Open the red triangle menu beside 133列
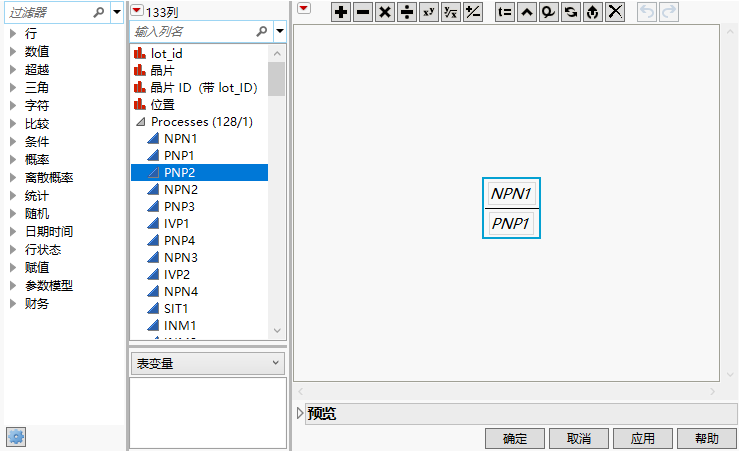The height and width of the screenshot is (451, 739). coord(137,11)
